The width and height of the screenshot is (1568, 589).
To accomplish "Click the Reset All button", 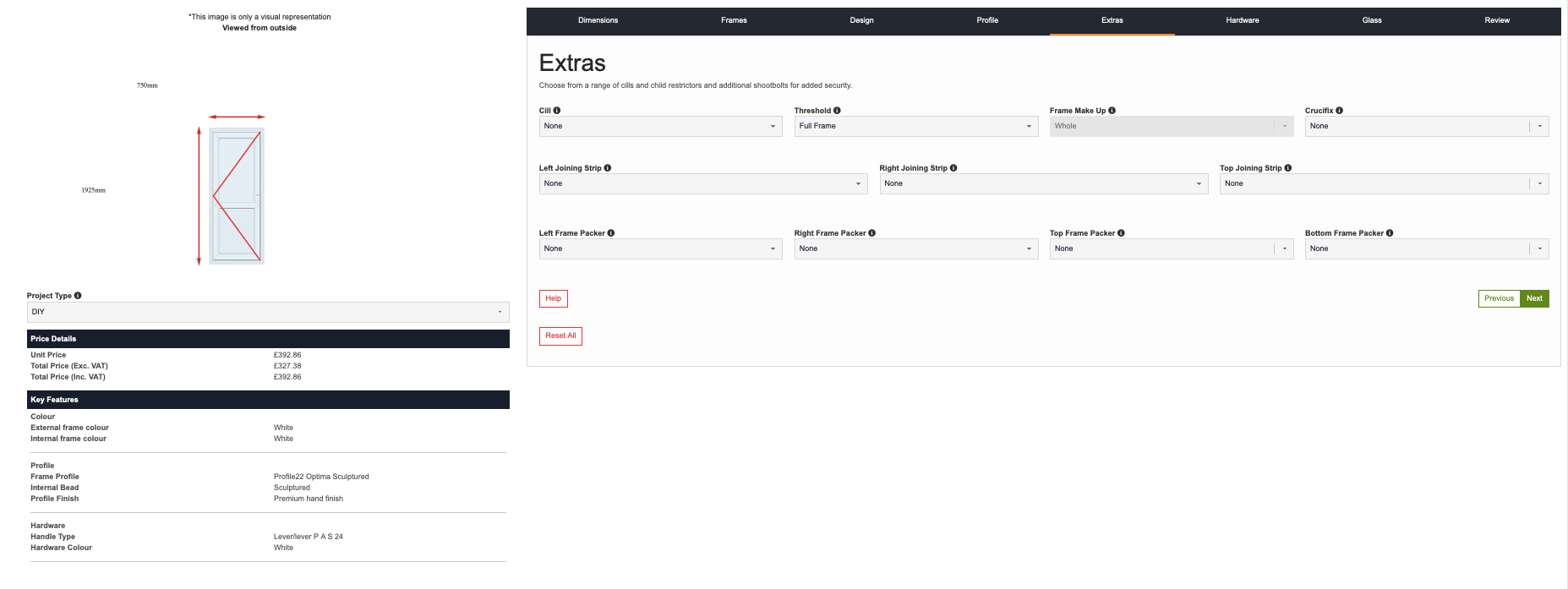I will tap(560, 335).
